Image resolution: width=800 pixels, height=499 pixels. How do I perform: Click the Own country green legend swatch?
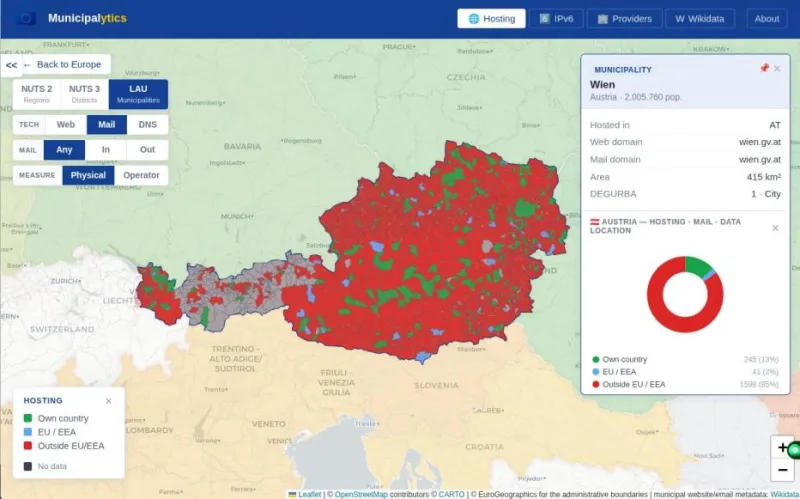tap(28, 418)
